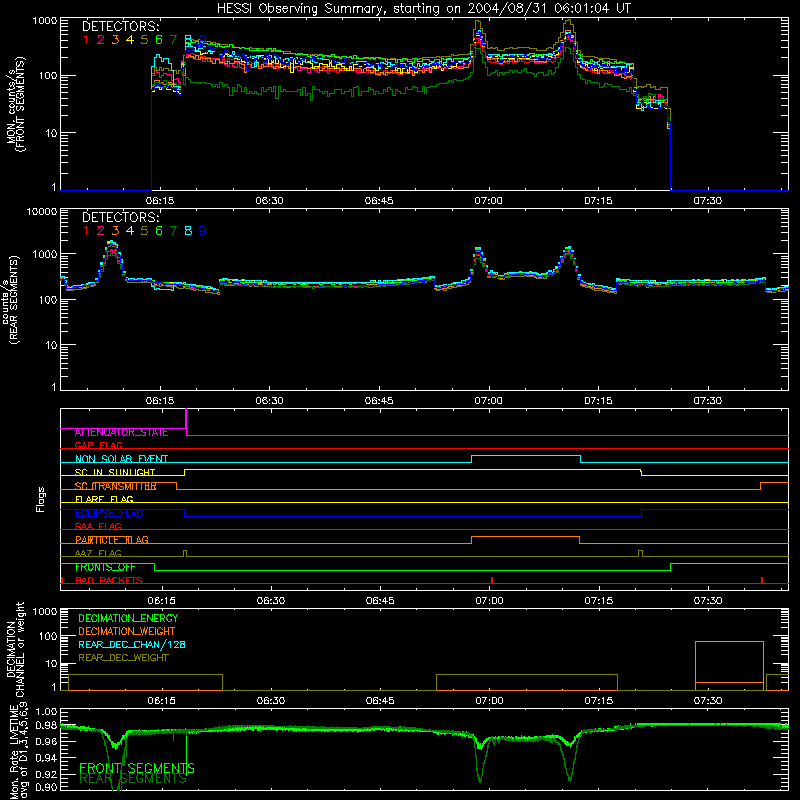Click DETECTORS: label in front segments plot
The image size is (800, 800).
click(x=120, y=27)
